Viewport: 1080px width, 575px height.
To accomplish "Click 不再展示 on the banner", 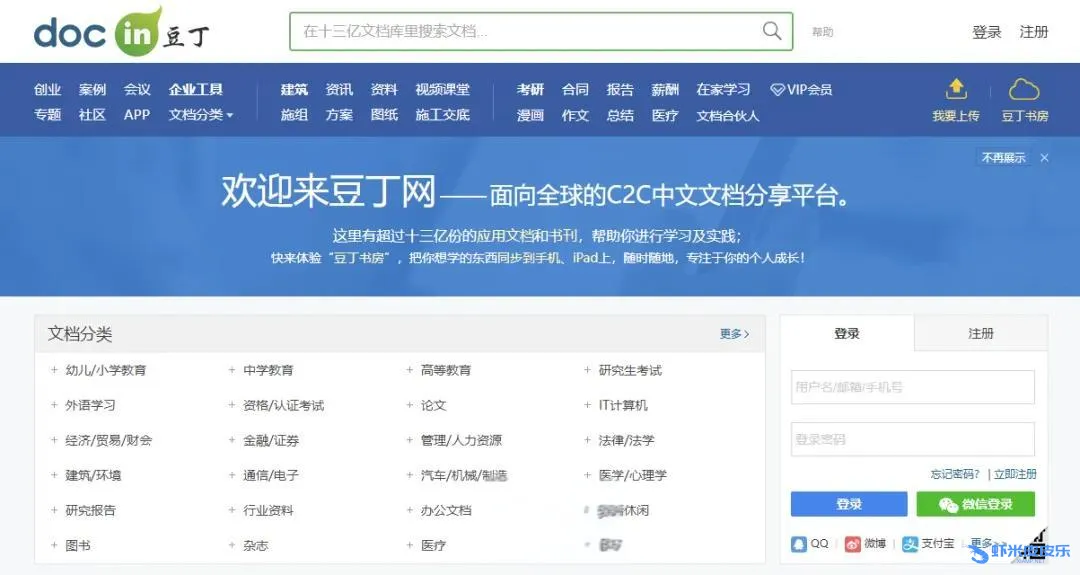I will 1003,158.
